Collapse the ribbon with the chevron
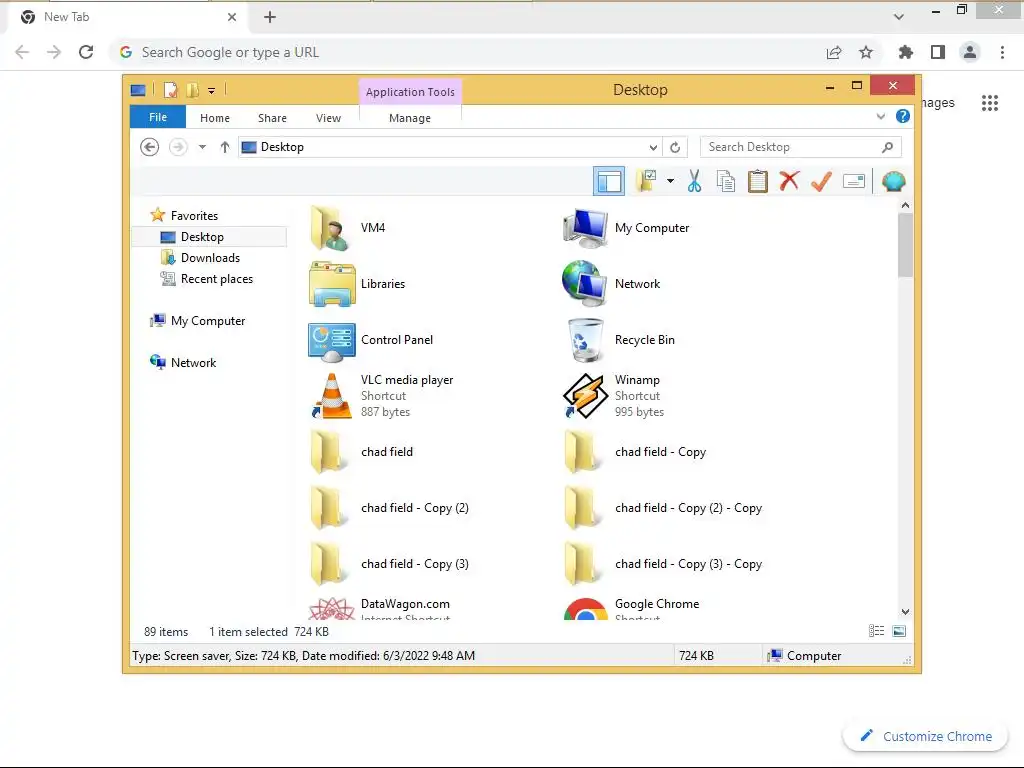1024x768 pixels. click(x=880, y=117)
